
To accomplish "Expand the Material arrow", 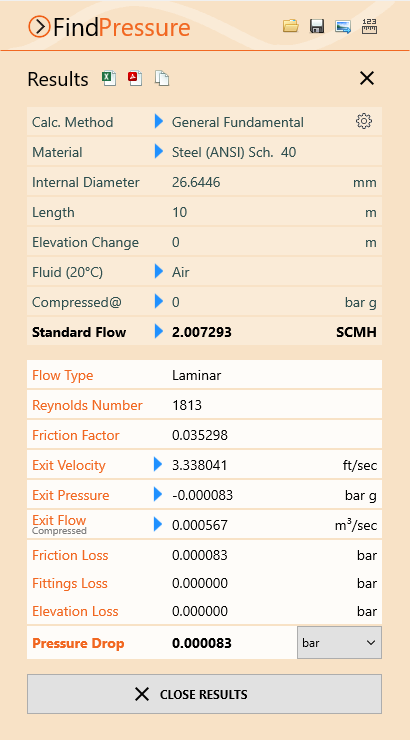I will click(159, 151).
